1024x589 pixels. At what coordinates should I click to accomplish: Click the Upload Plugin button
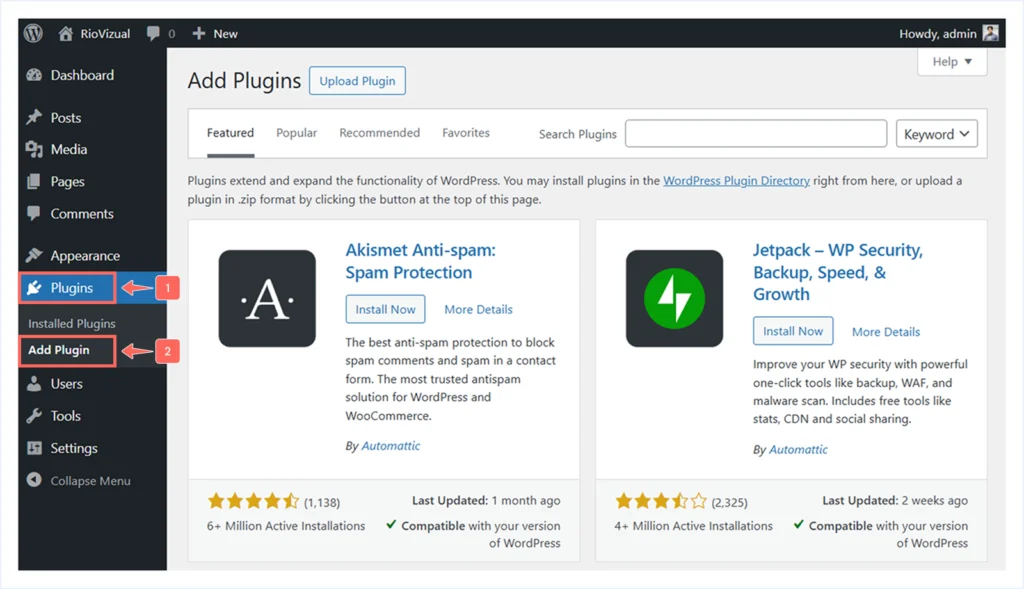(x=357, y=81)
